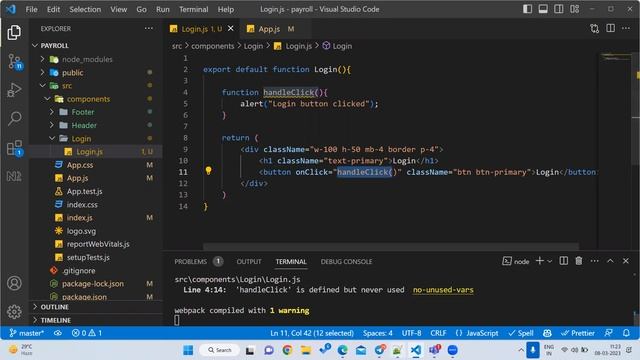
Task: Kill terminal with trash icon
Action: (x=579, y=261)
